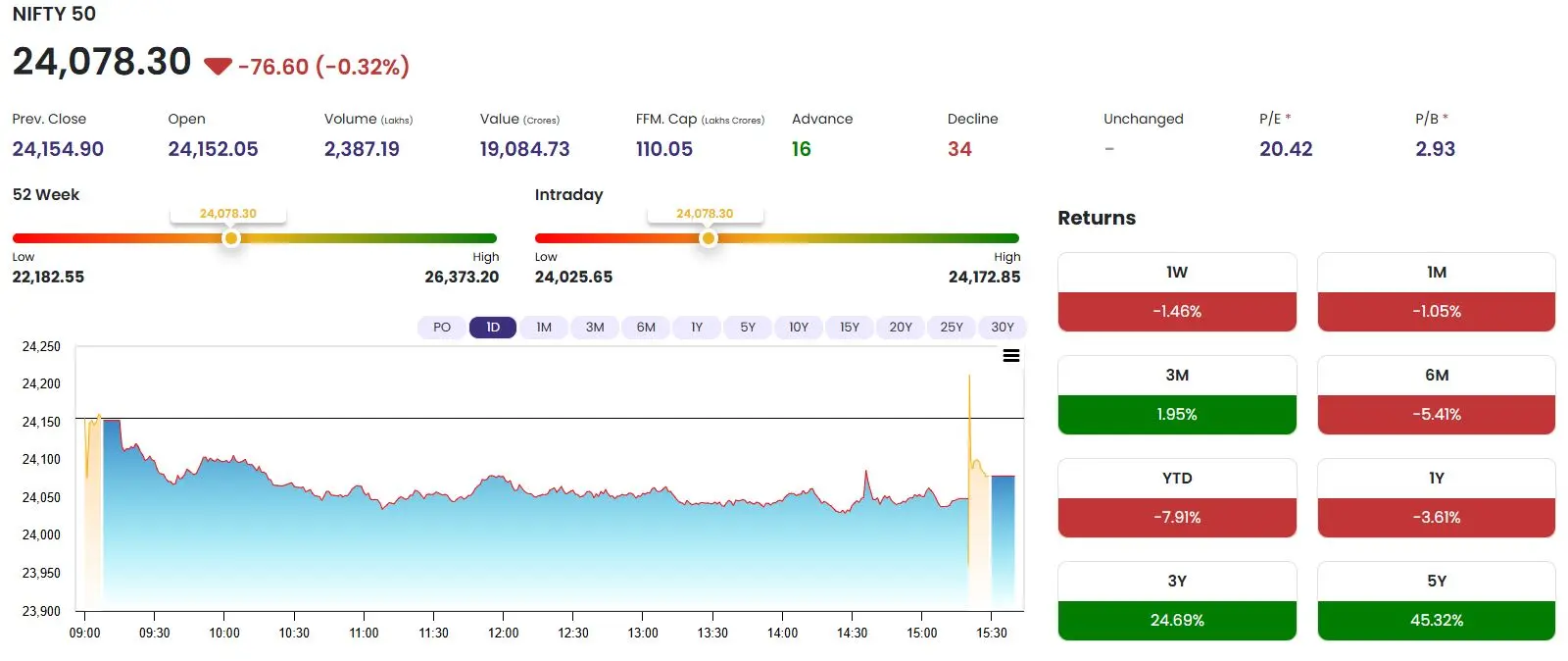Click the 52 Week 24,078.30 tooltip label
The image size is (1568, 661).
click(228, 214)
